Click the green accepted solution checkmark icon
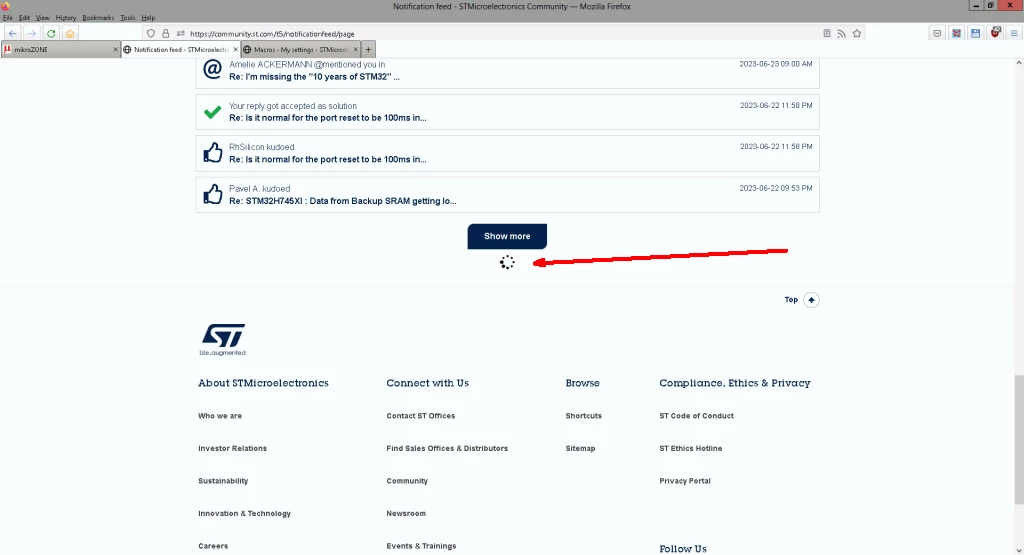 212,112
